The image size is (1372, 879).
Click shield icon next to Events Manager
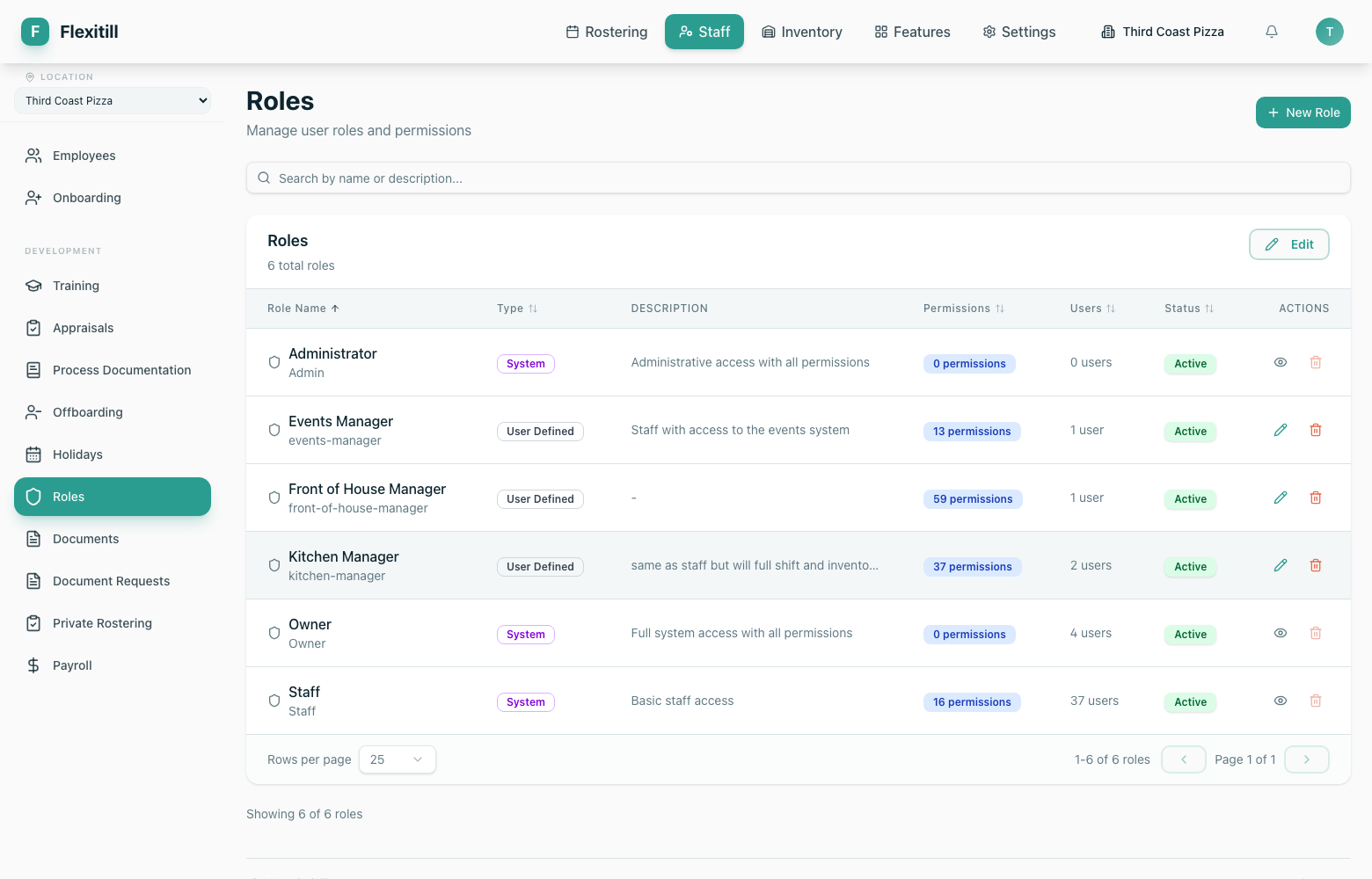(274, 430)
